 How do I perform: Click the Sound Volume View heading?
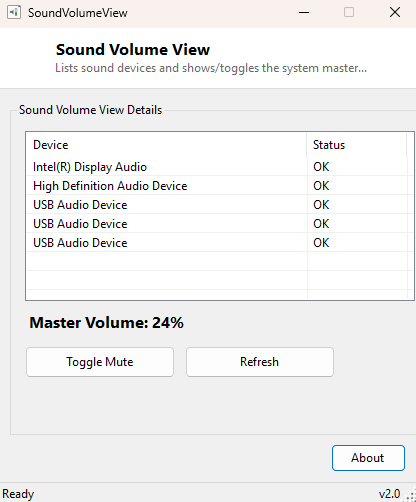tap(133, 50)
